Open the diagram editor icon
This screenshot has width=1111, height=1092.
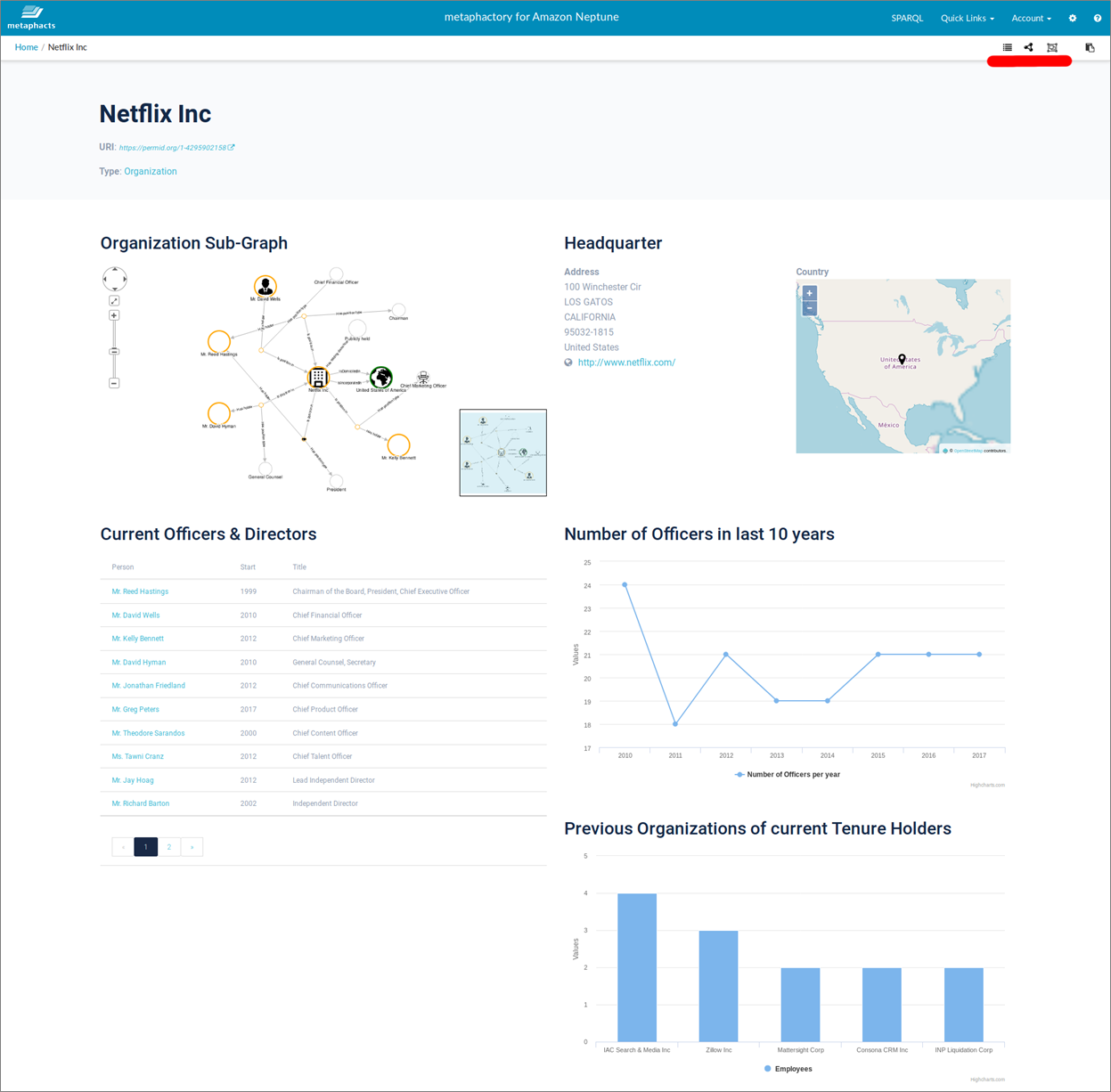point(1052,47)
